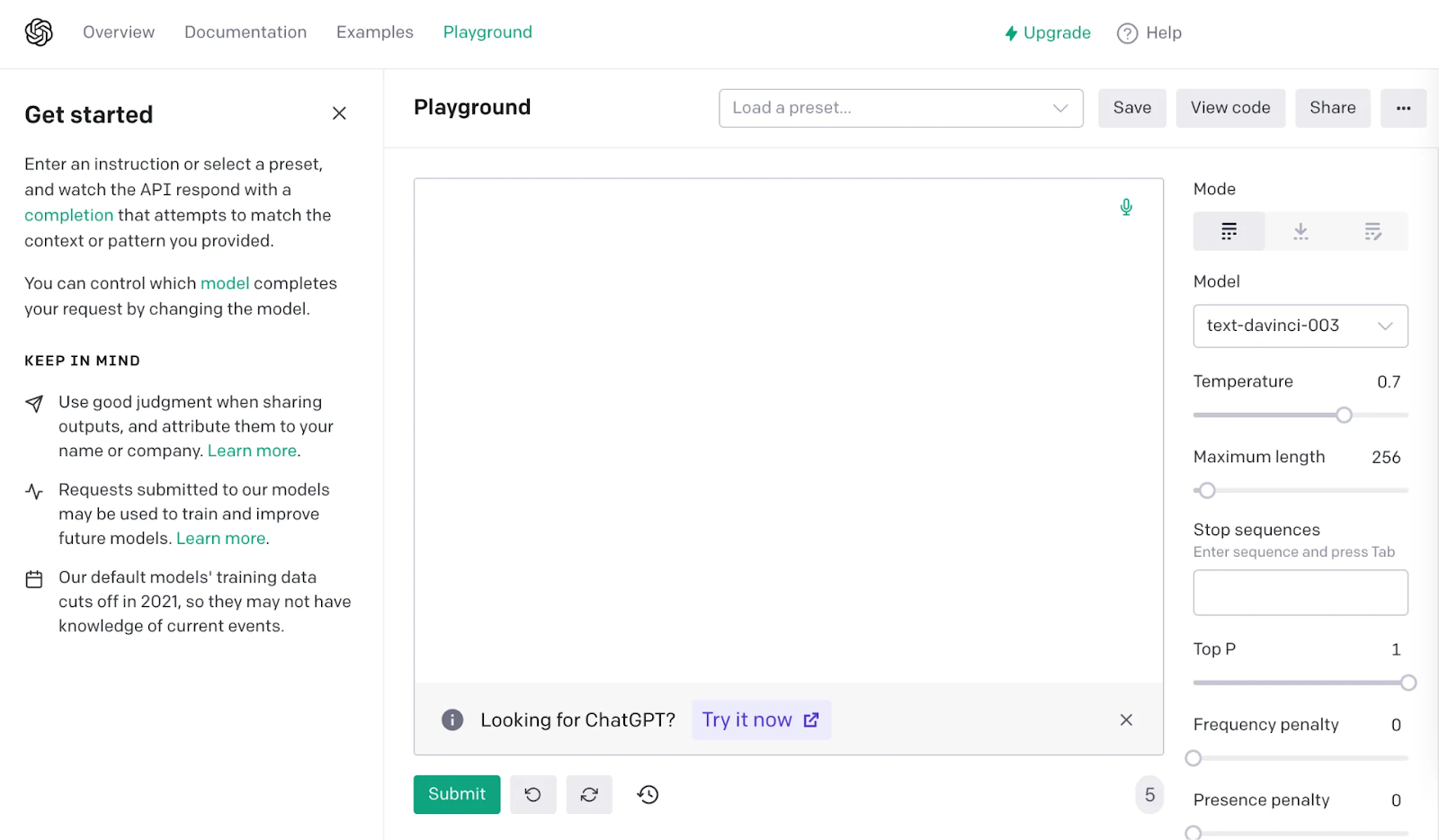Click the Share button
Viewport: 1439px width, 840px height.
click(x=1332, y=108)
